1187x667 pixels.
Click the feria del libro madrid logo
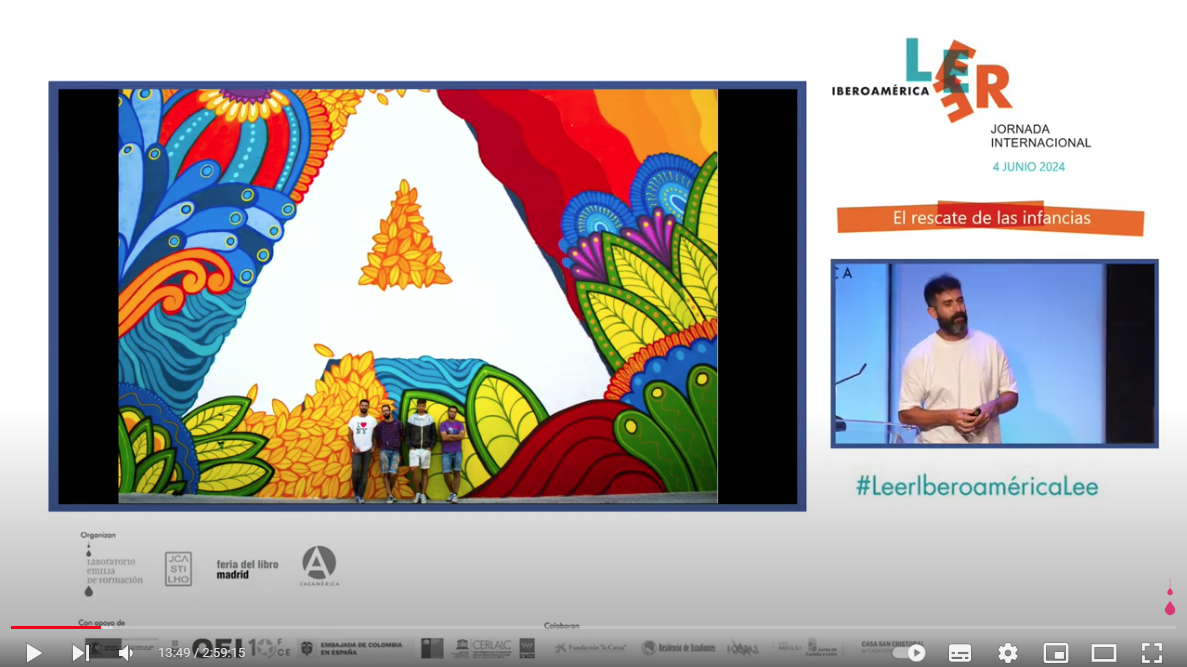coord(247,569)
